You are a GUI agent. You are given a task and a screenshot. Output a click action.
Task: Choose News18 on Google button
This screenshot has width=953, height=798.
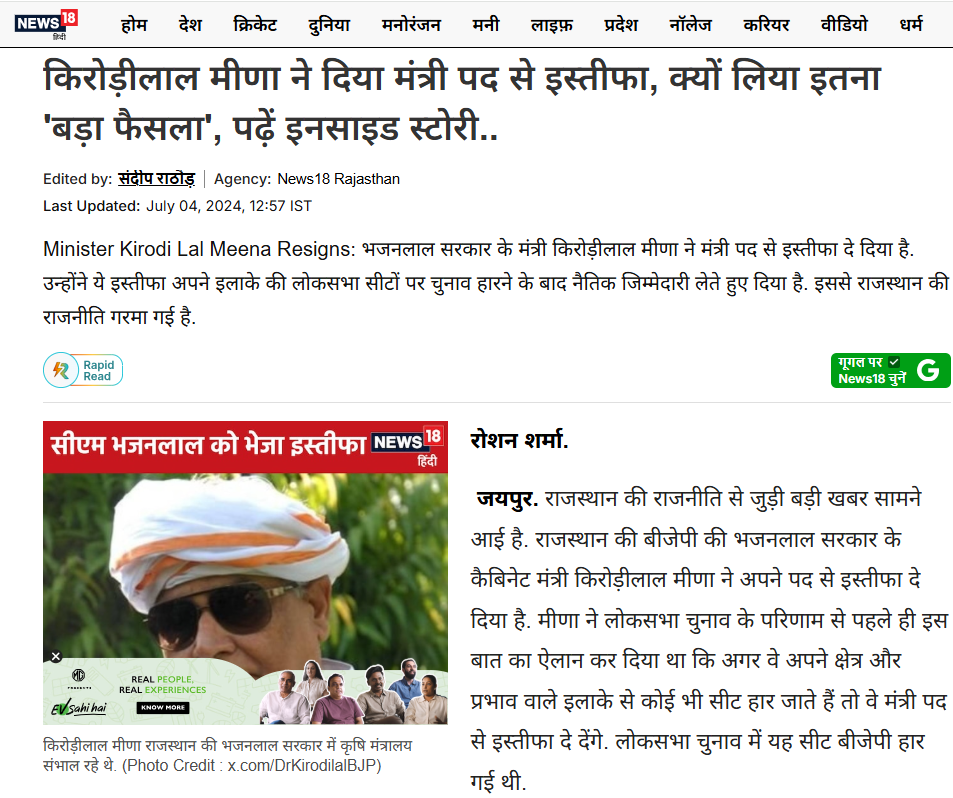890,370
